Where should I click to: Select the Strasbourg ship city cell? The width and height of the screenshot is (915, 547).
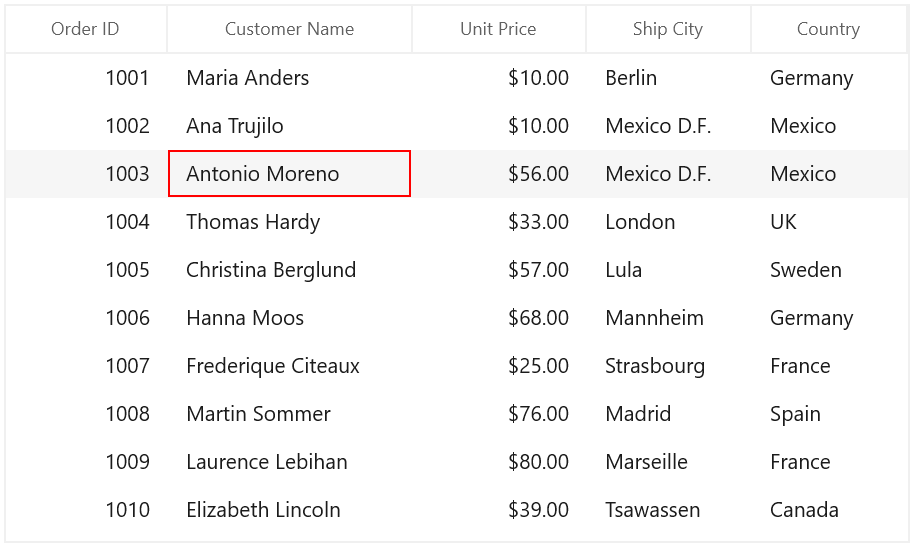pyautogui.click(x=668, y=366)
